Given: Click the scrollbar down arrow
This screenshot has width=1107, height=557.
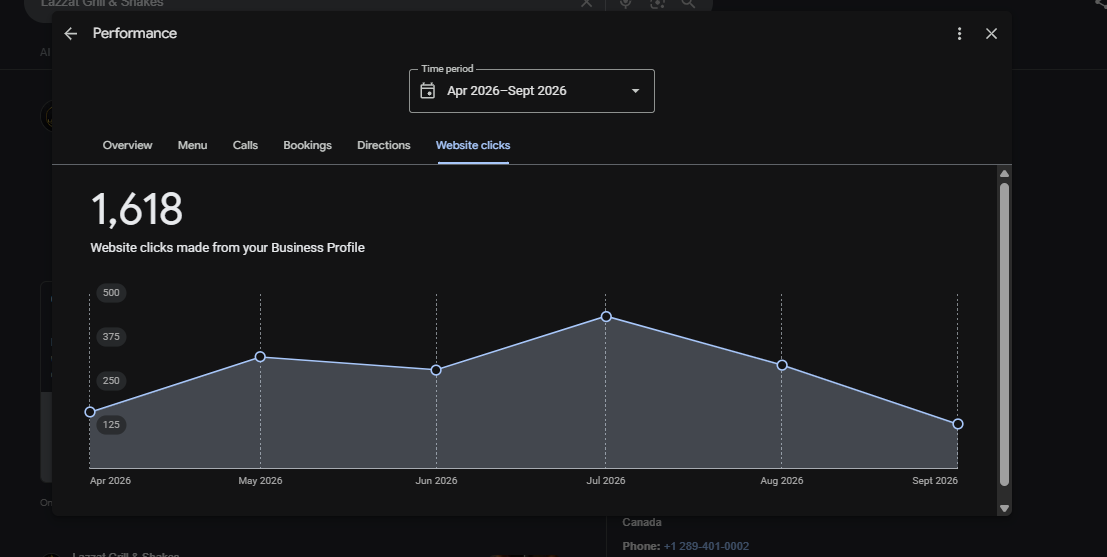Looking at the screenshot, I should click(1005, 508).
